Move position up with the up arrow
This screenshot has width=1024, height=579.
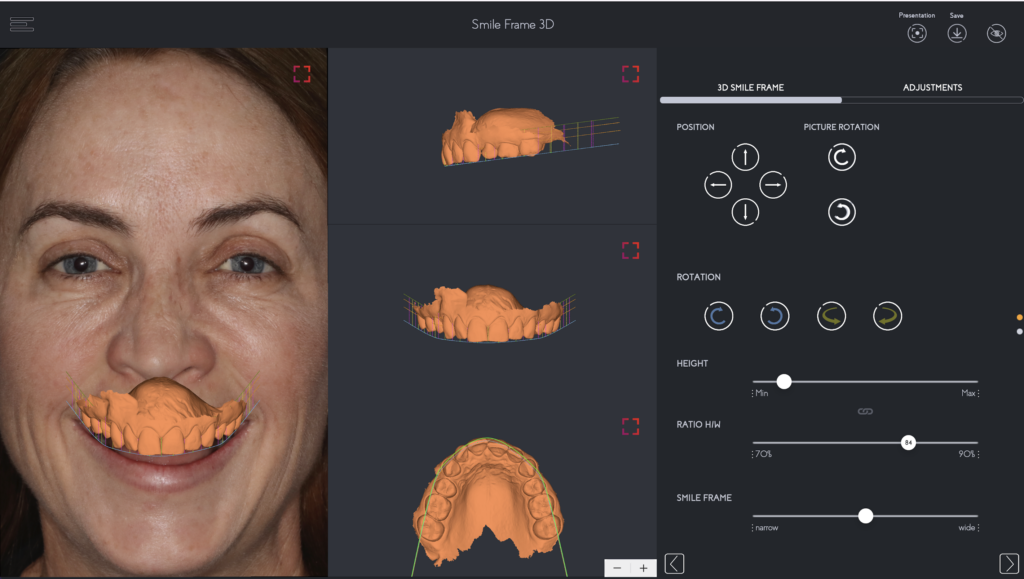coord(745,157)
